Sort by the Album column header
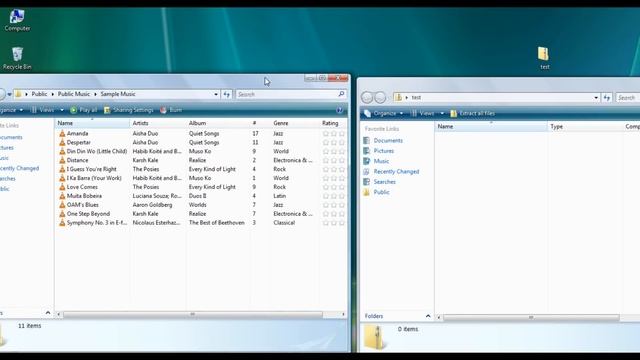The height and width of the screenshot is (360, 640). (218, 123)
